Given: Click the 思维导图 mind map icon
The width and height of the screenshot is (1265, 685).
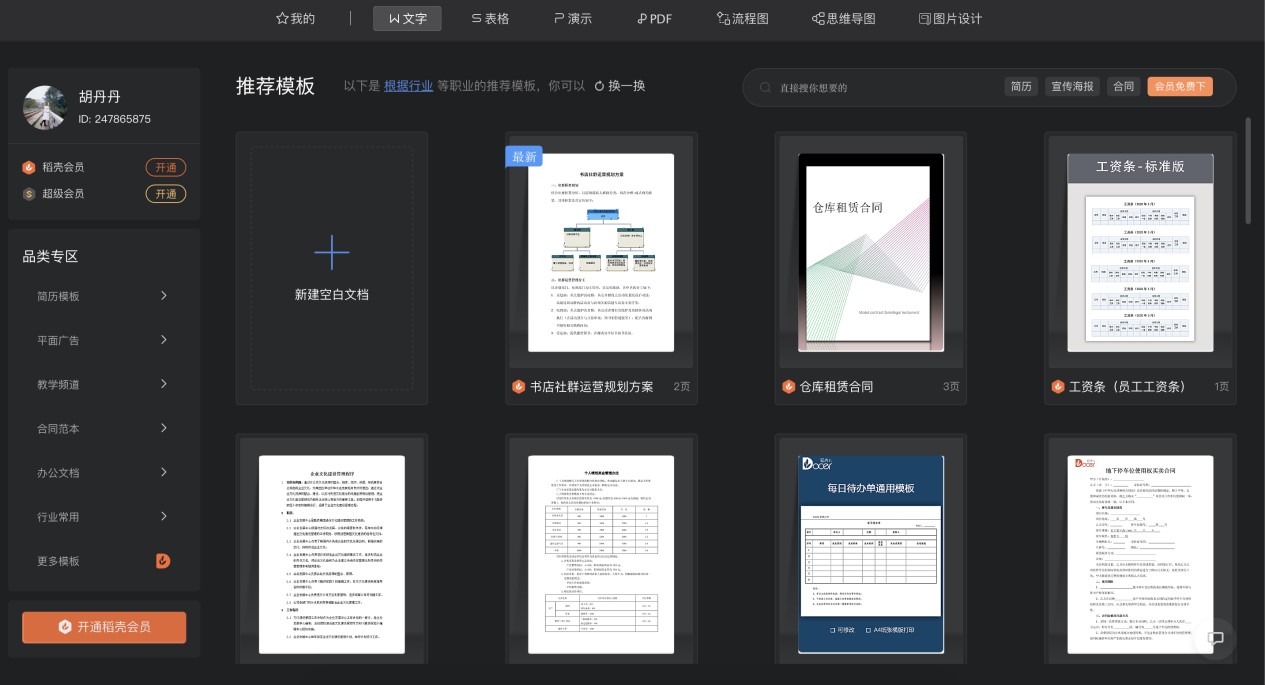Looking at the screenshot, I should (x=819, y=18).
